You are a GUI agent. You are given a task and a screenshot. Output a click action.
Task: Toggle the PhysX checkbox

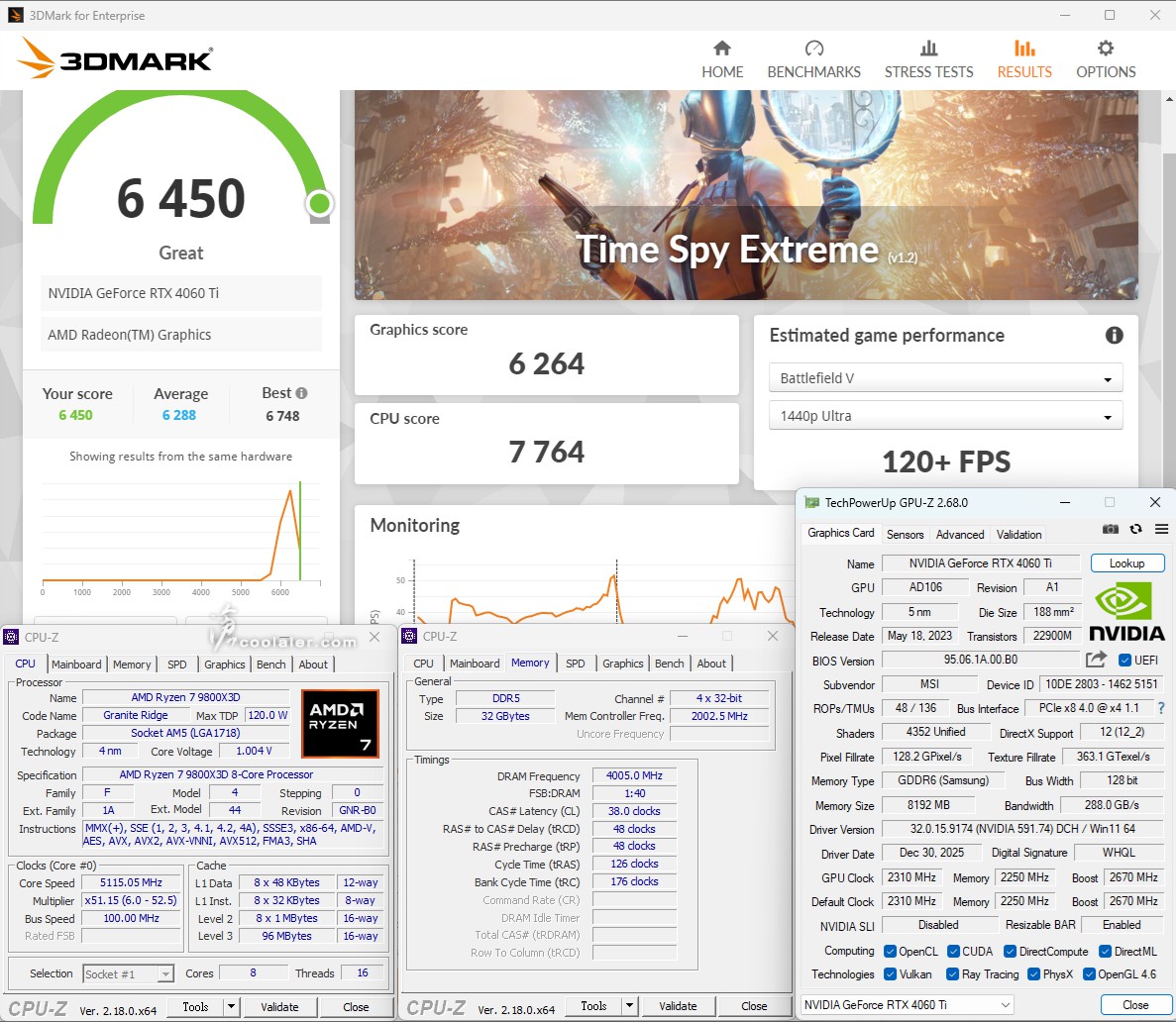(x=1033, y=974)
